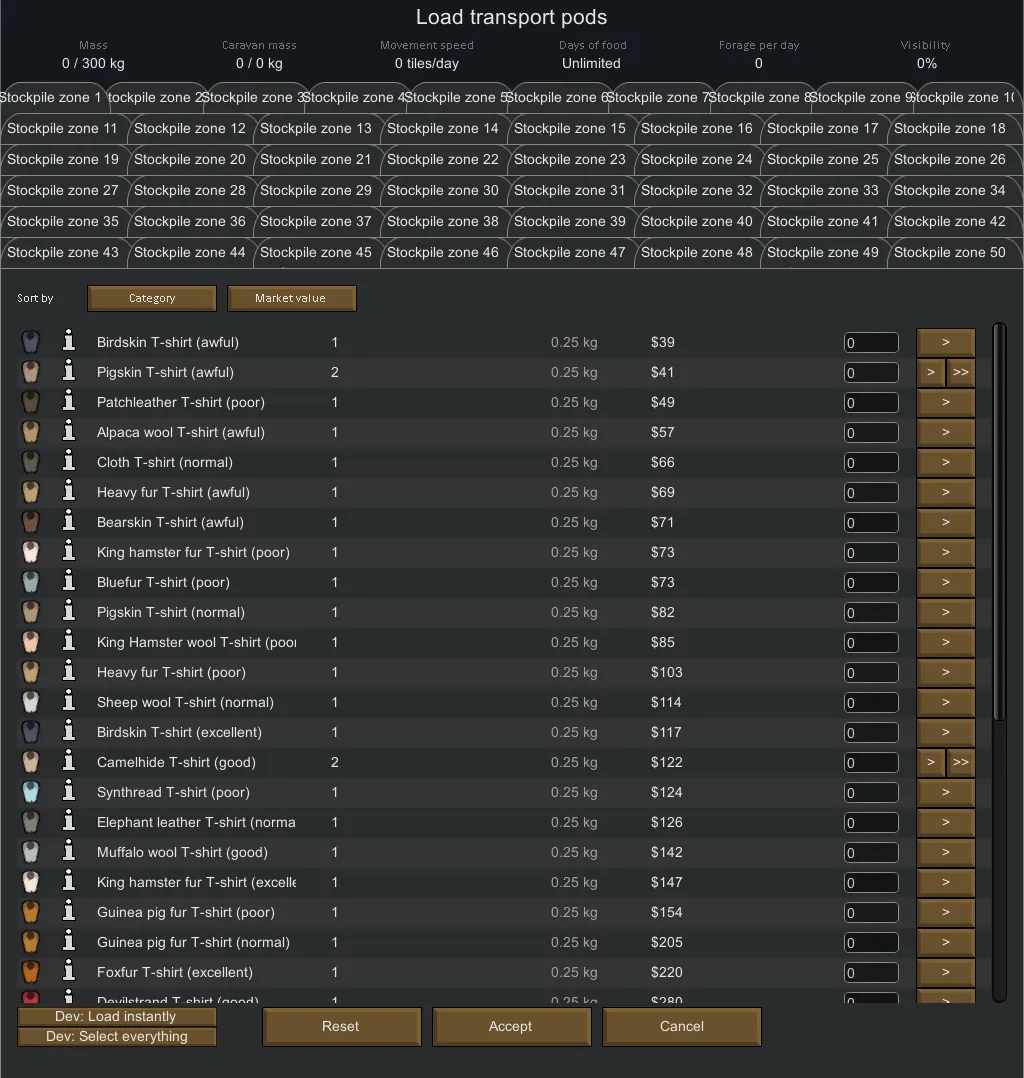Viewport: 1024px width, 1078px height.
Task: Show info for Synthread T-shirt (poor)
Action: point(69,792)
